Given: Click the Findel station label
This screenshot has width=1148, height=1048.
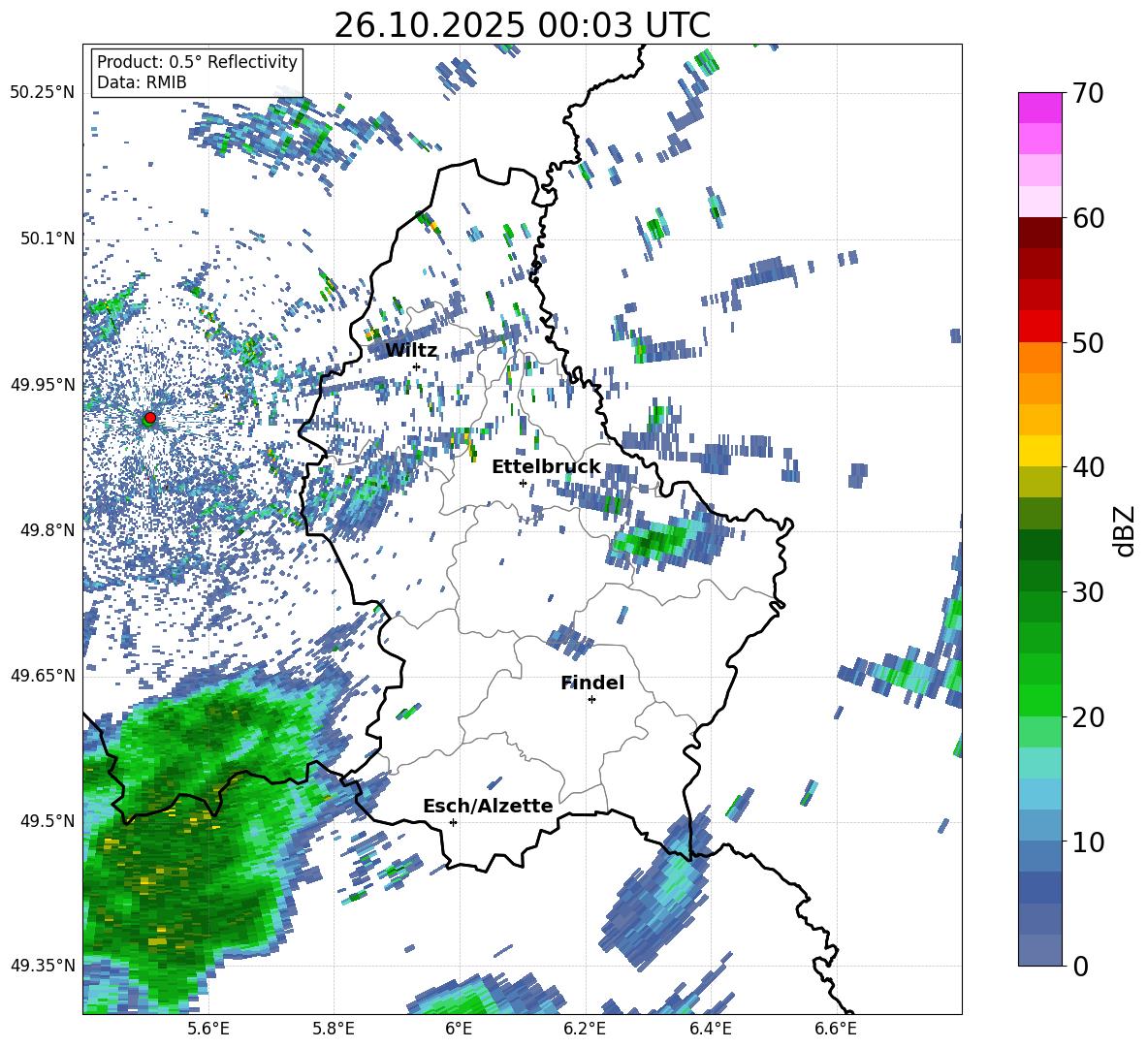Looking at the screenshot, I should [x=592, y=683].
